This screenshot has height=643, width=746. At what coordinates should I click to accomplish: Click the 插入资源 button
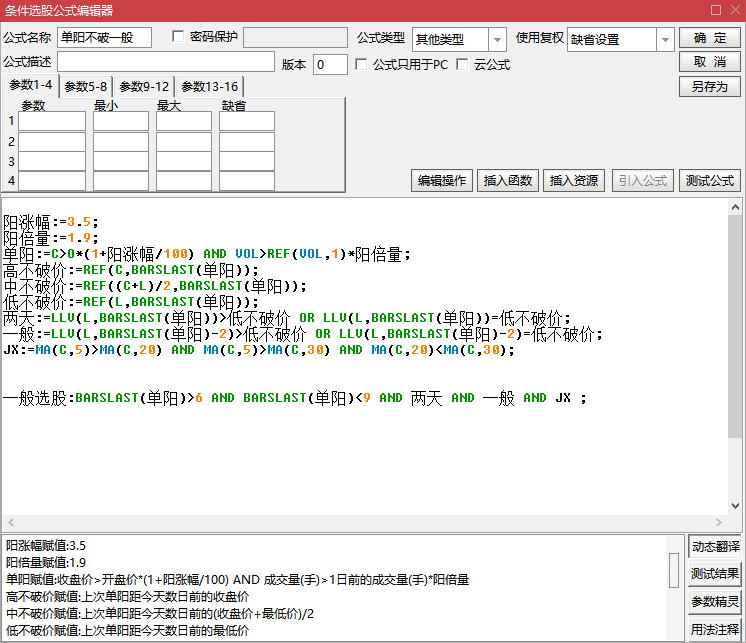(574, 181)
